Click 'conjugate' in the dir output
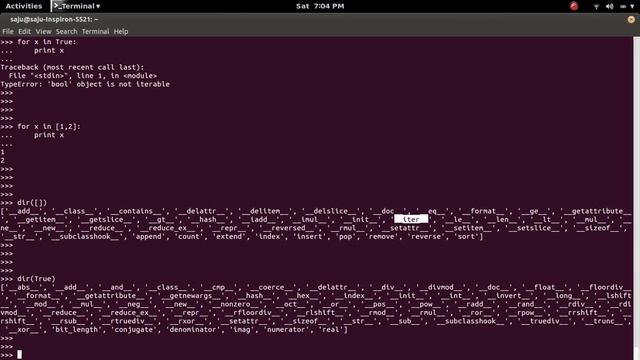640x360 pixels. pos(133,329)
